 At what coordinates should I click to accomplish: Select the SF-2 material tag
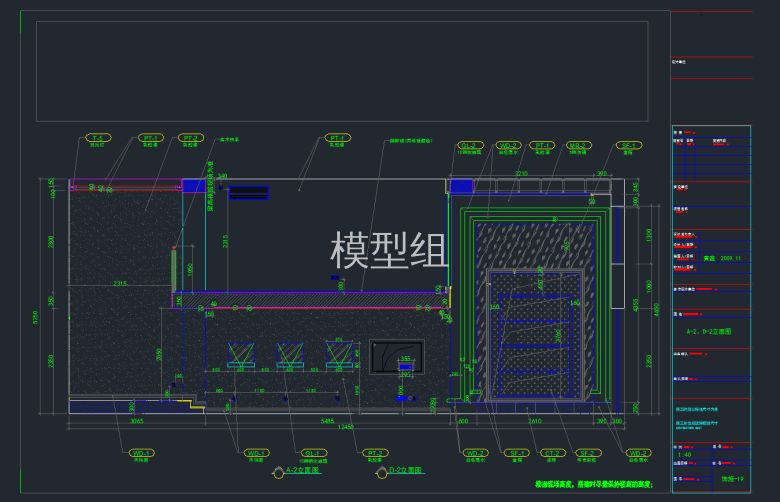click(x=586, y=453)
